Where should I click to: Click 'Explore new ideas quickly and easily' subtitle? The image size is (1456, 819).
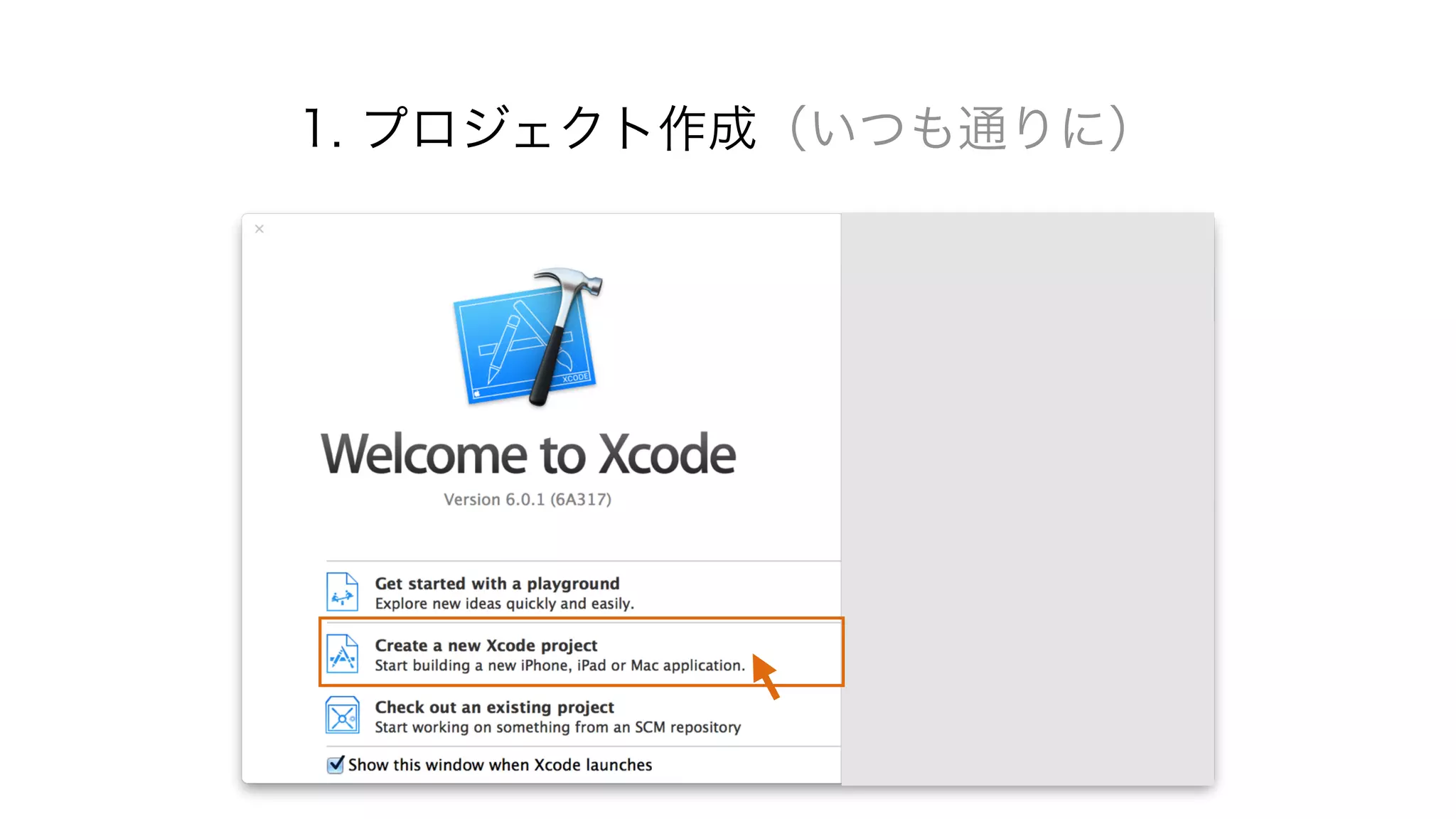[504, 604]
